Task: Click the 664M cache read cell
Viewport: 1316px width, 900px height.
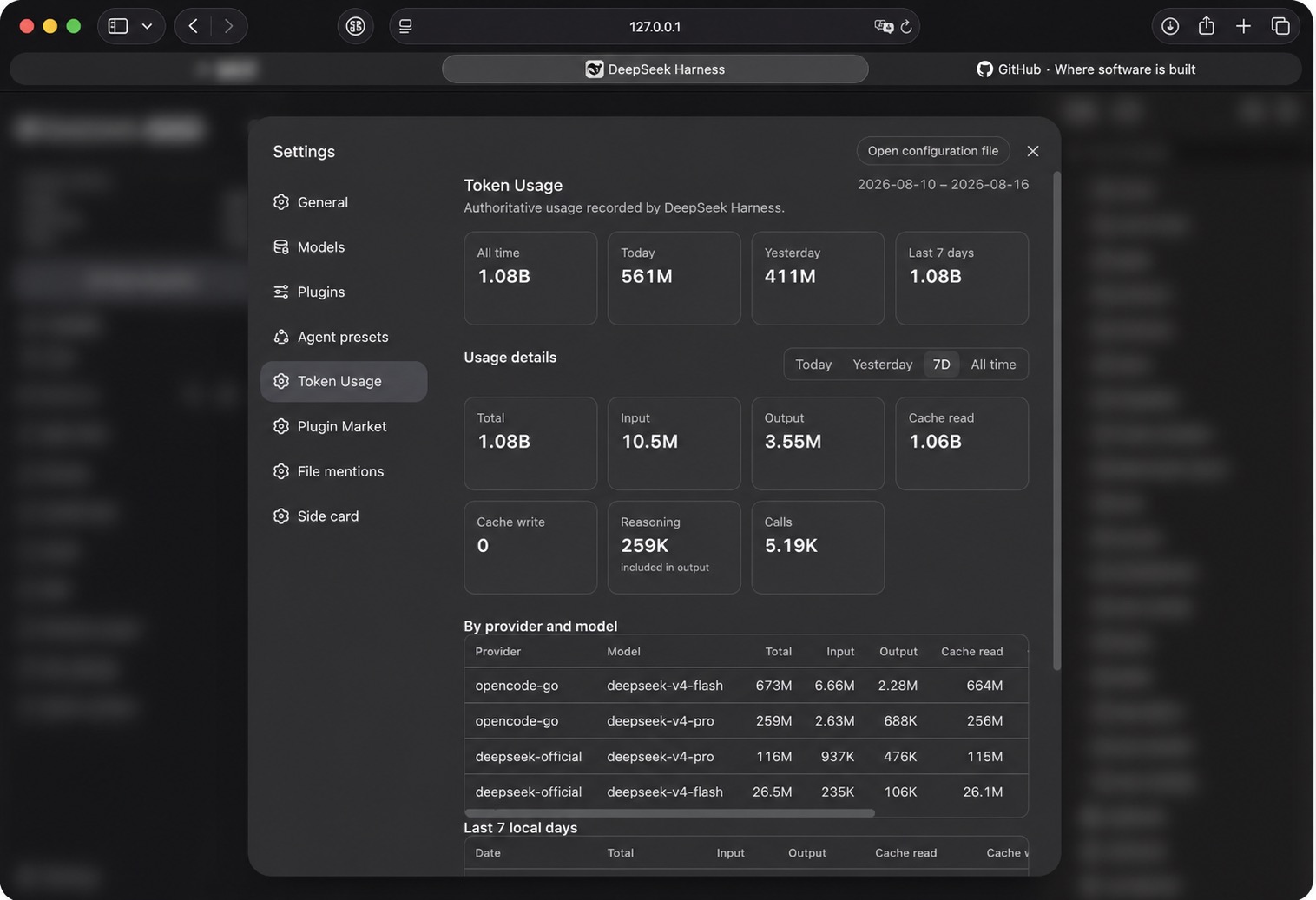Action: (x=984, y=686)
